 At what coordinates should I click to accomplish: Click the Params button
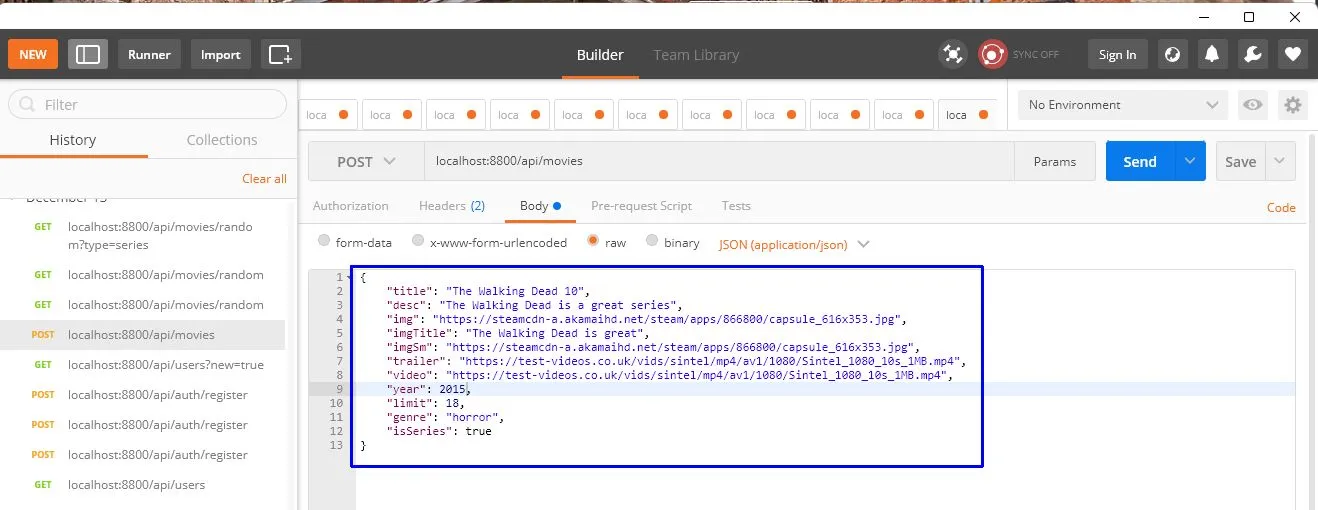(x=1055, y=161)
